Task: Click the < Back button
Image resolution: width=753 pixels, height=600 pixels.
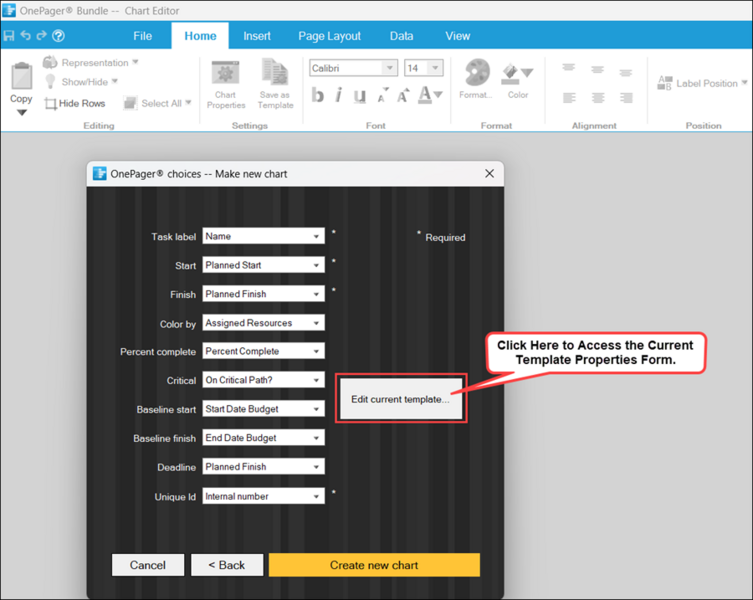Action: [x=227, y=565]
